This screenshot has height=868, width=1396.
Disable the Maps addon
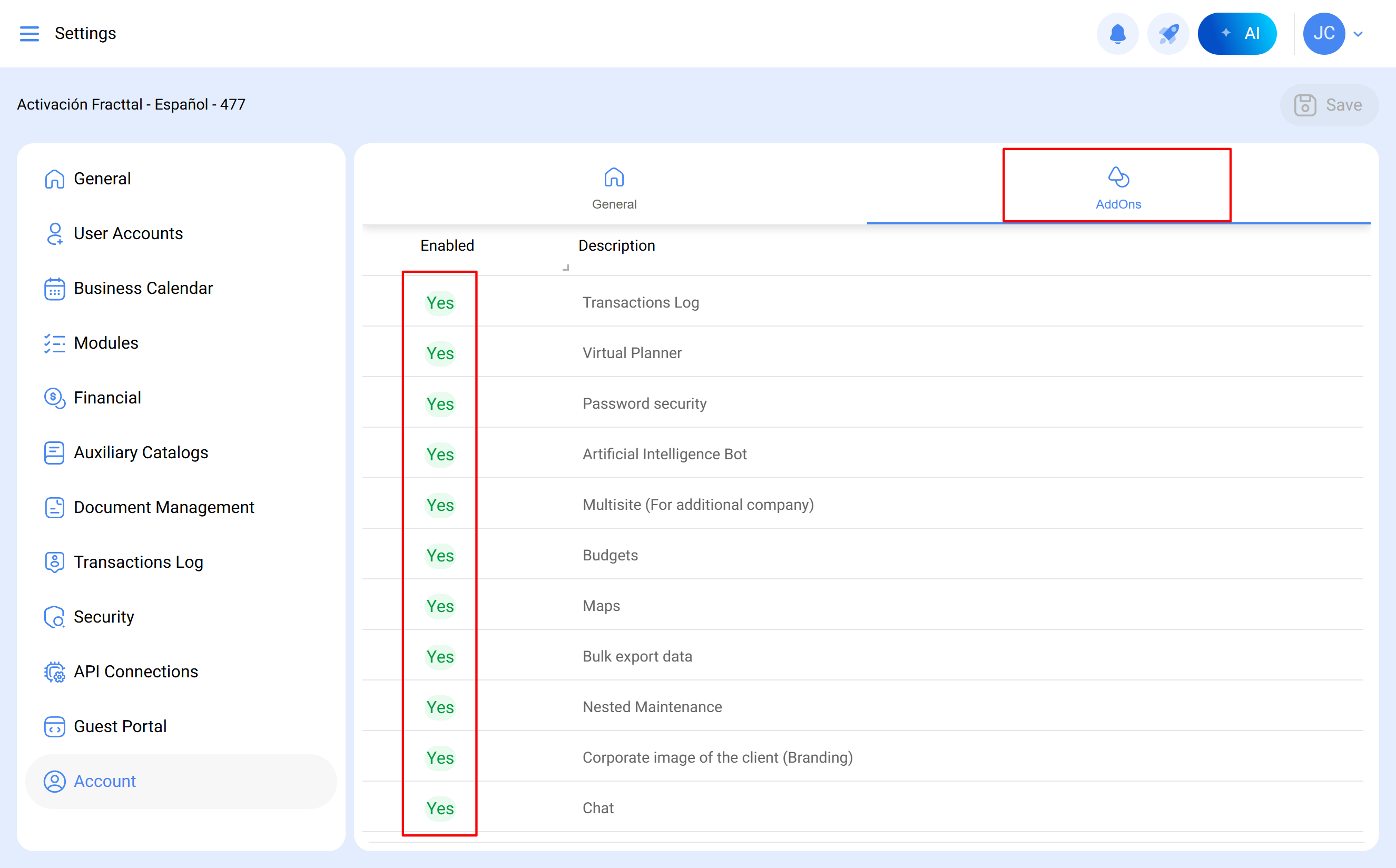440,606
